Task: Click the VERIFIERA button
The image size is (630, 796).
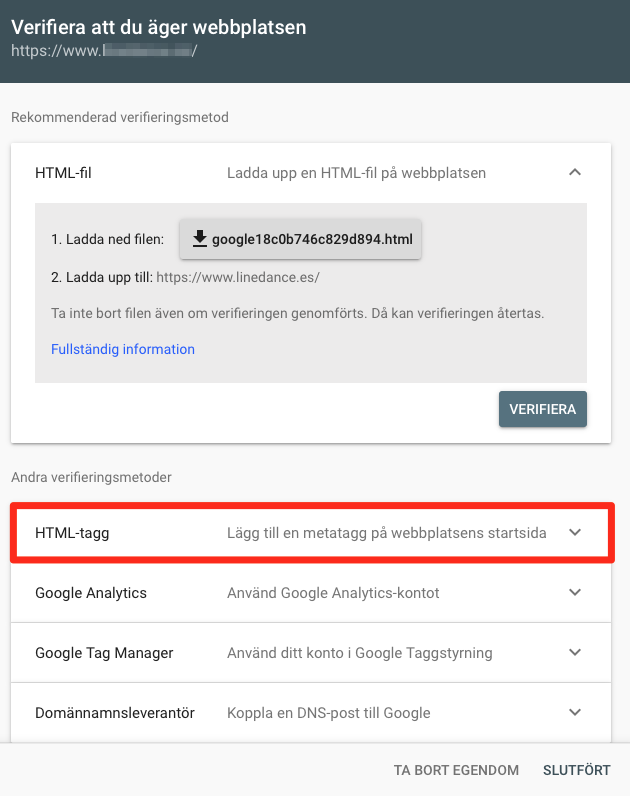Action: tap(543, 409)
